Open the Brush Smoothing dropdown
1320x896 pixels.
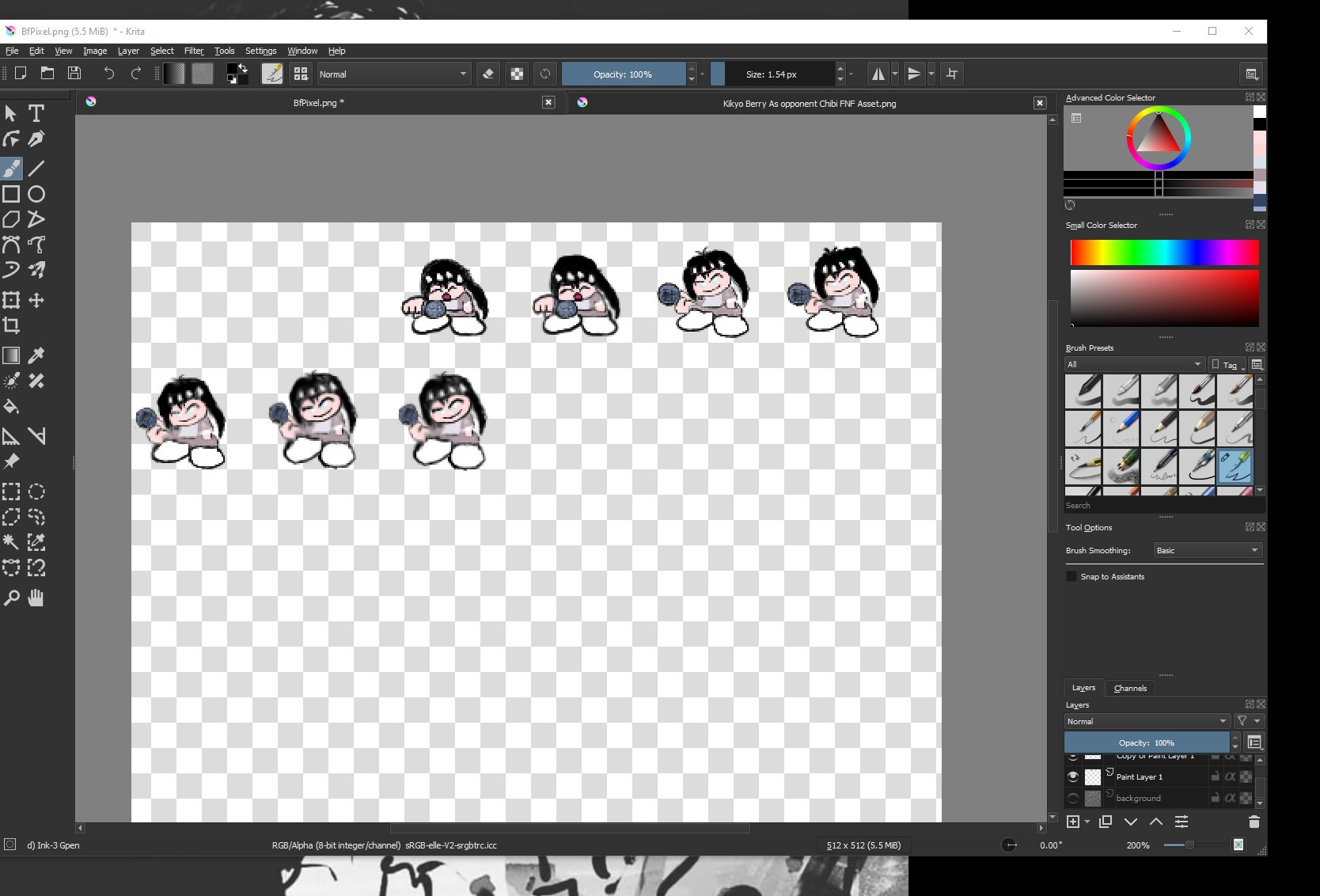(x=1207, y=550)
